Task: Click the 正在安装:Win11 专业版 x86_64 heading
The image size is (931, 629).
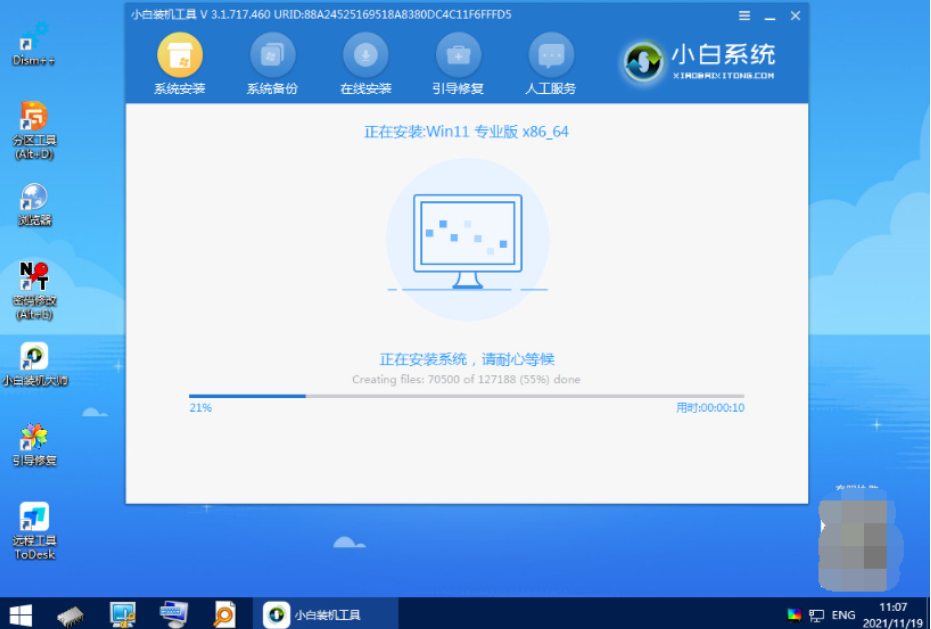Action: 466,132
